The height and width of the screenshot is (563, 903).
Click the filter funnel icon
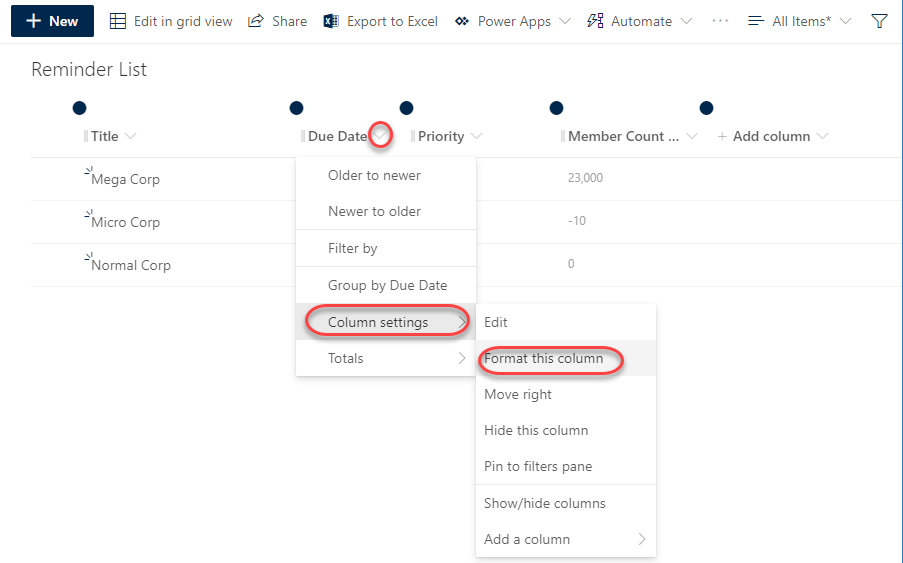click(879, 21)
